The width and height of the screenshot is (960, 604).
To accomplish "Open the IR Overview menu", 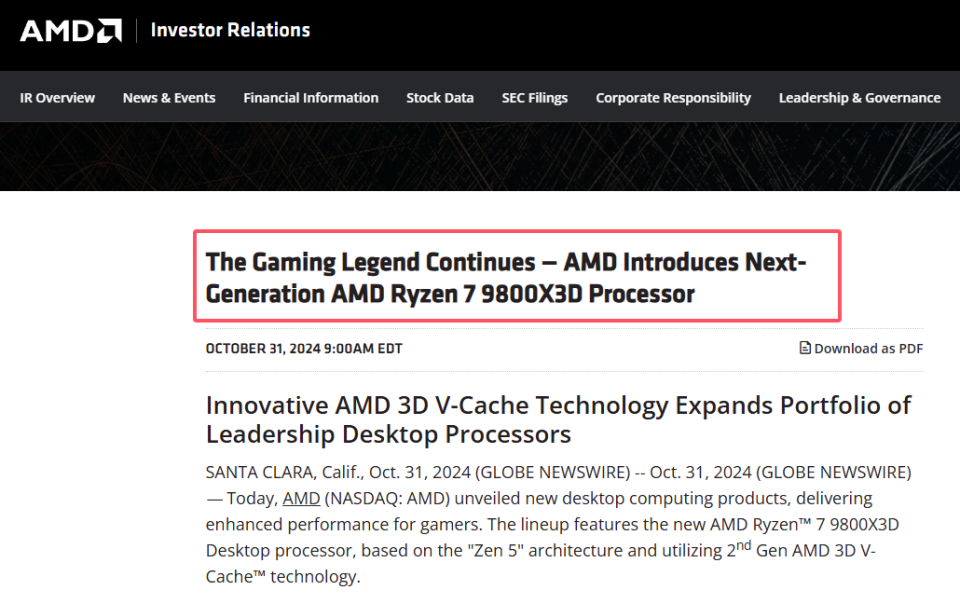I will pyautogui.click(x=58, y=98).
